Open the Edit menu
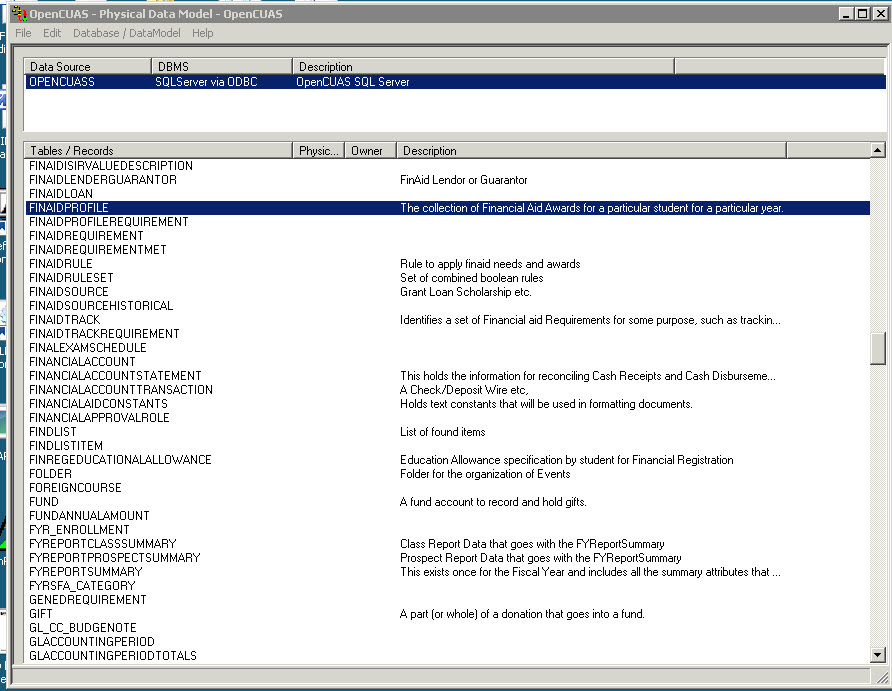This screenshot has width=892, height=691. coord(52,33)
